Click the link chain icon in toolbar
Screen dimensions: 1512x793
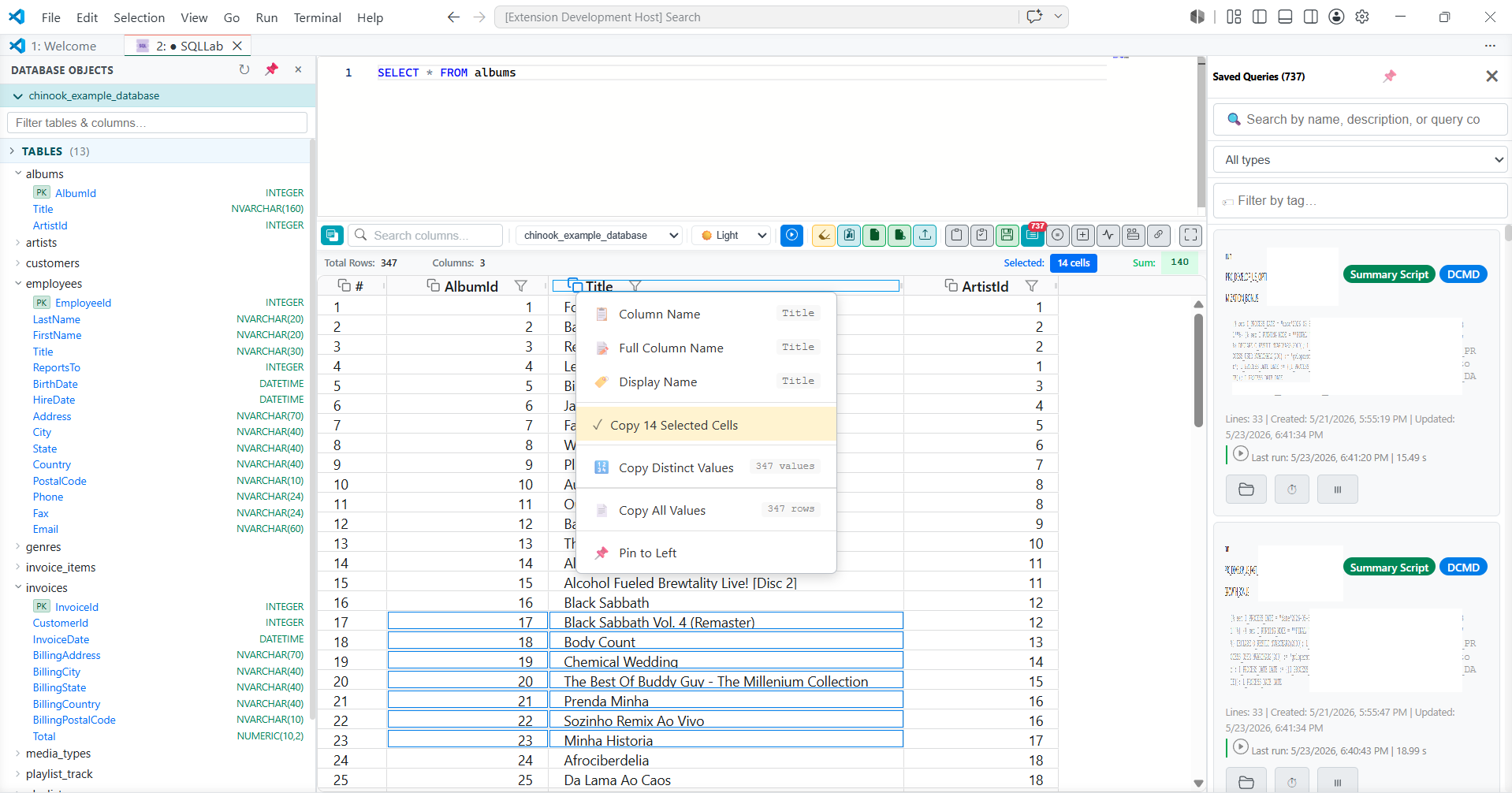point(1159,235)
